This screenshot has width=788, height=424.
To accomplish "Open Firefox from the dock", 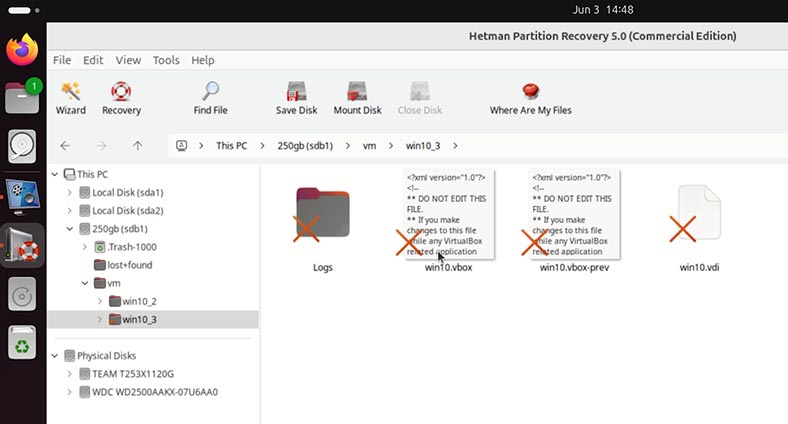I will pyautogui.click(x=22, y=50).
